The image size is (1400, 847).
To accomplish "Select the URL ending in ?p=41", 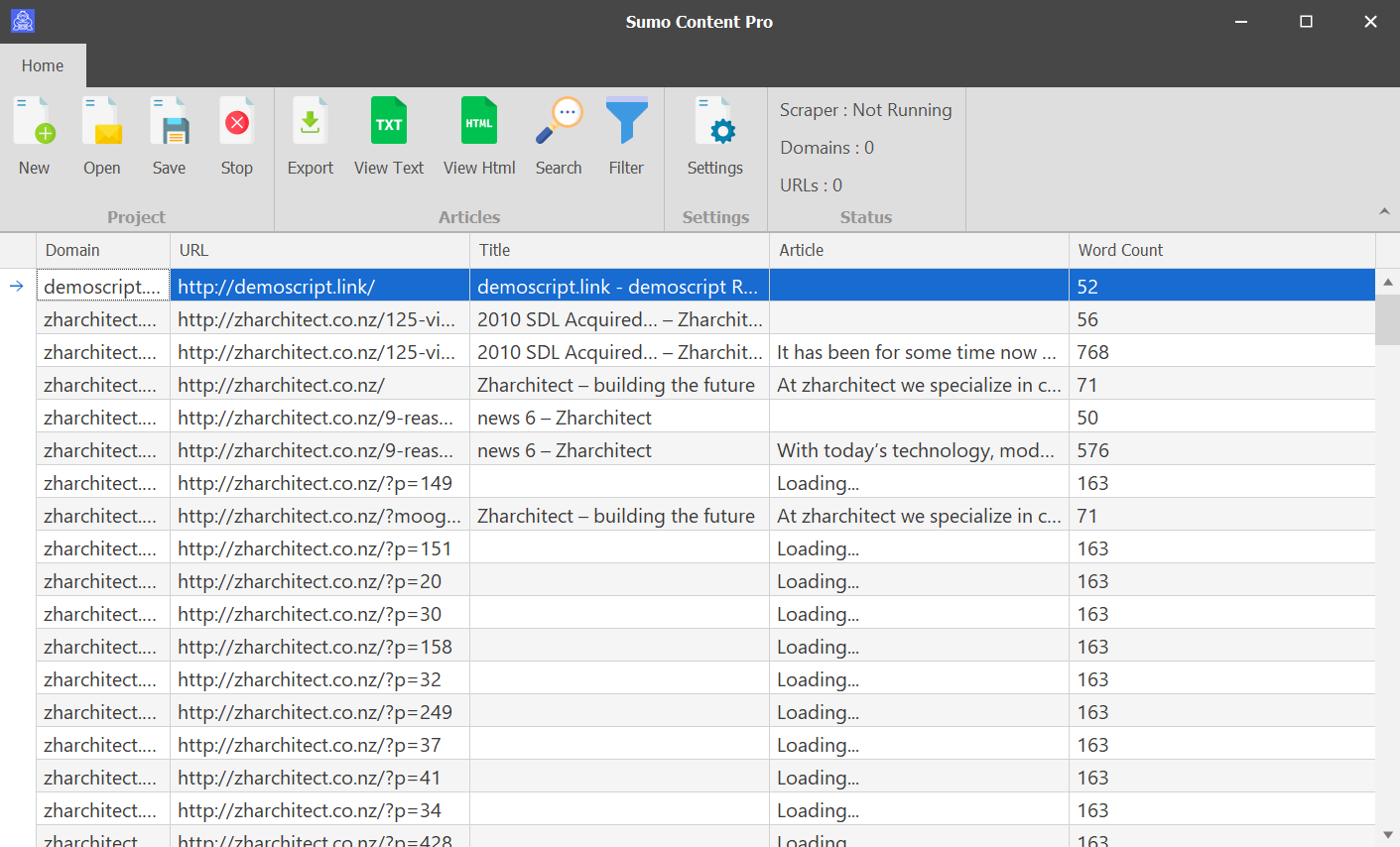I will 319,778.
